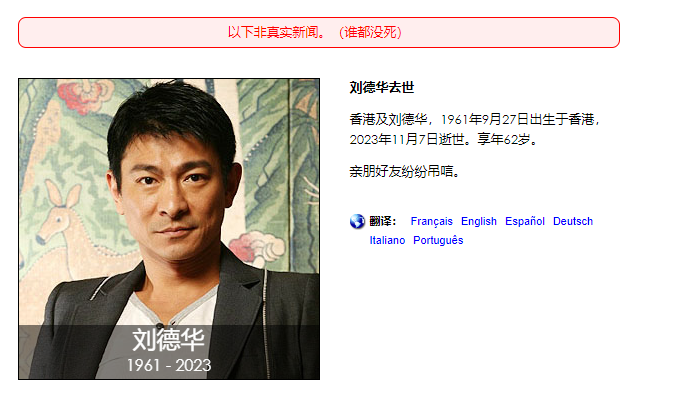Image resolution: width=678 pixels, height=408 pixels.
Task: Click the 1961 - 2023 caption text
Action: (x=169, y=366)
